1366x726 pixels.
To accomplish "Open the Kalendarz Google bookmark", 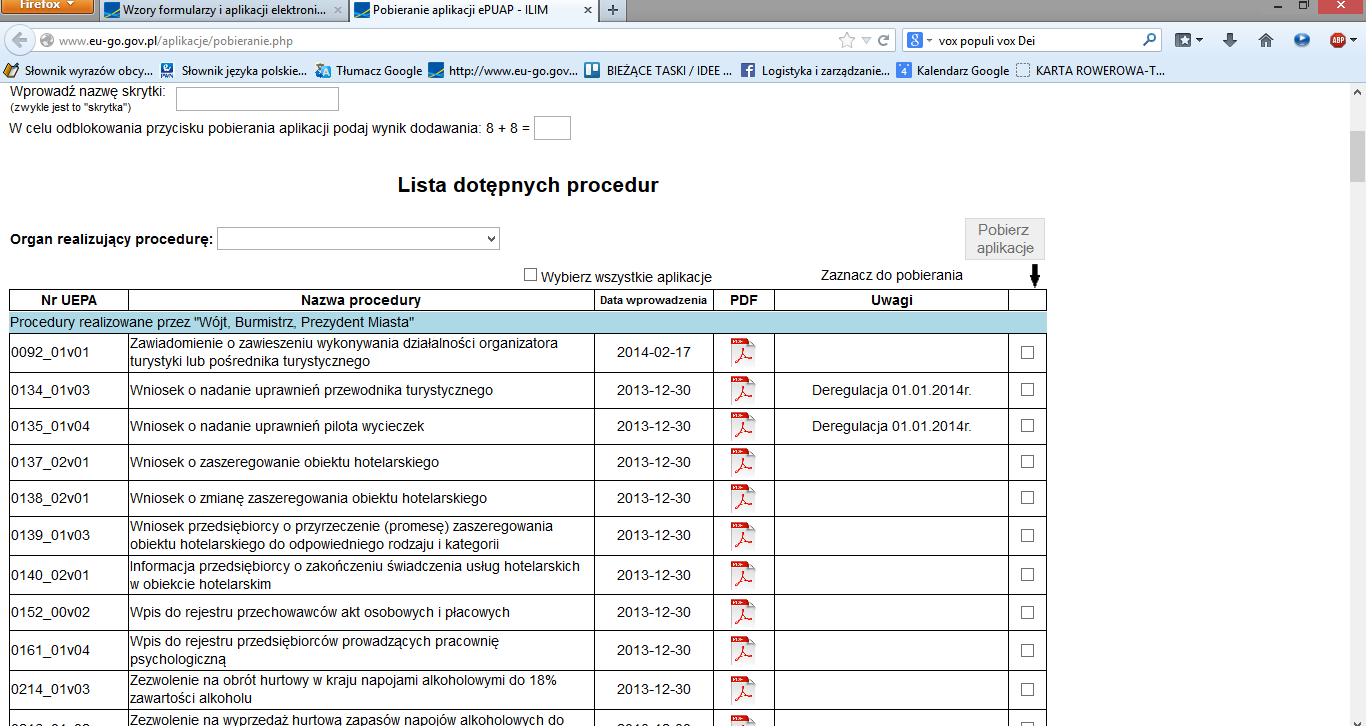I will pyautogui.click(x=953, y=70).
